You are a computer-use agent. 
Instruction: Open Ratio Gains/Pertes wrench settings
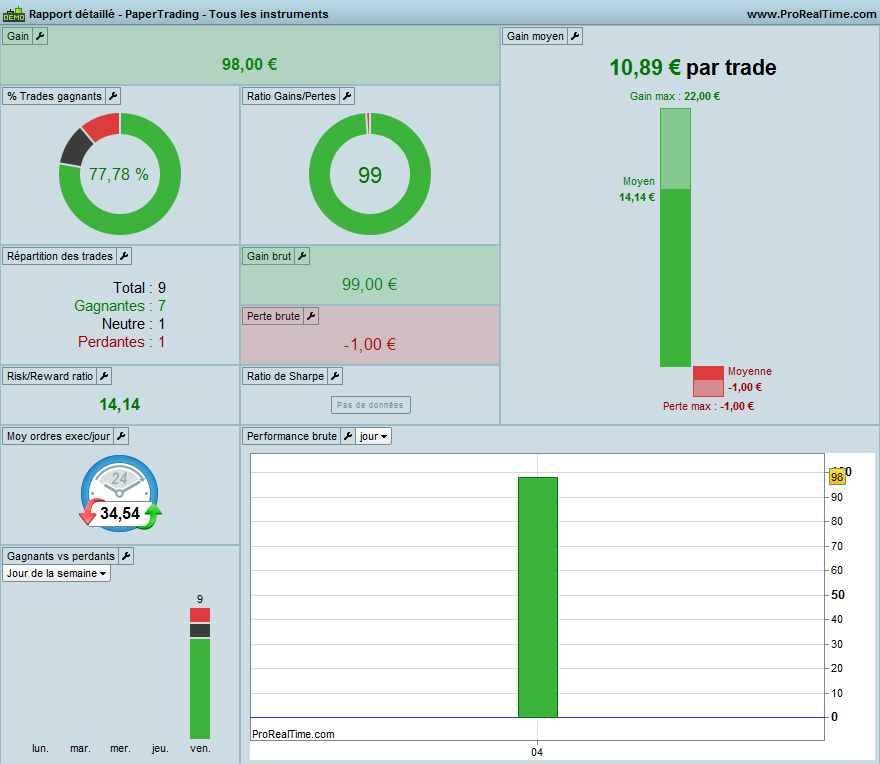[x=347, y=97]
